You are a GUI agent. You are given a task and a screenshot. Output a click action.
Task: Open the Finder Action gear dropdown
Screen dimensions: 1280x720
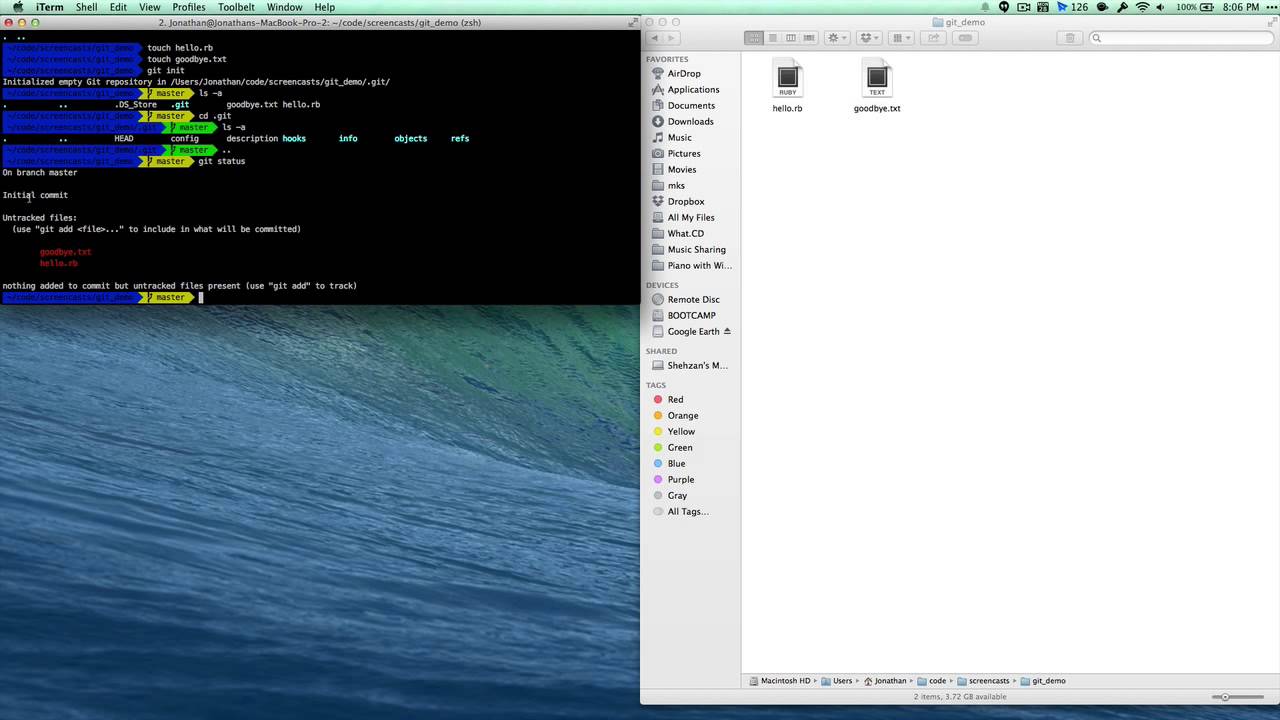click(x=836, y=38)
